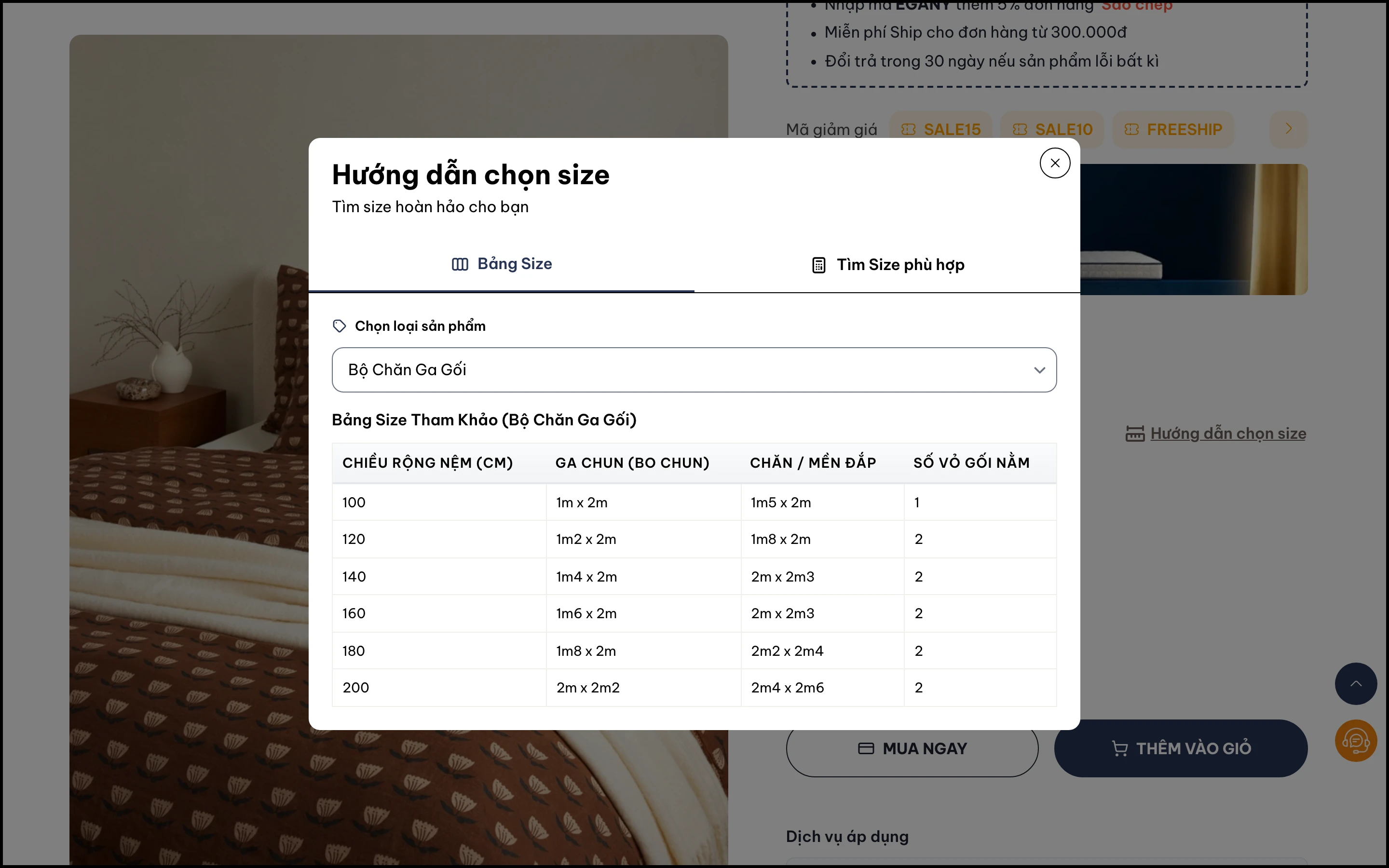Click the 1m x 2m fitted sheet cell
The image size is (1389, 868).
(x=643, y=502)
